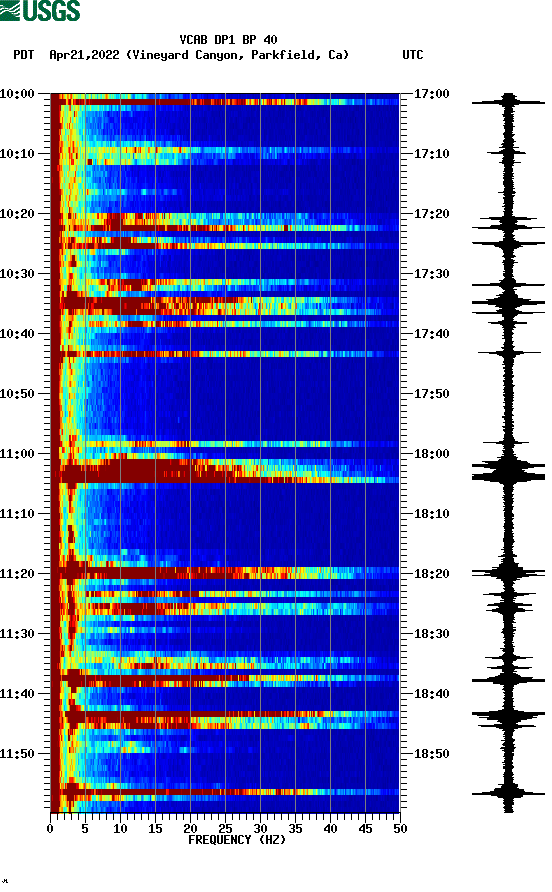Viewport: 552px width, 892px height.
Task: Click the "20" frequency axis label
Action: click(x=190, y=829)
